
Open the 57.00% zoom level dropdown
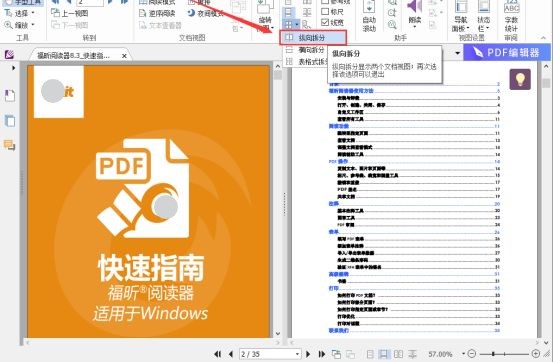[463, 354]
